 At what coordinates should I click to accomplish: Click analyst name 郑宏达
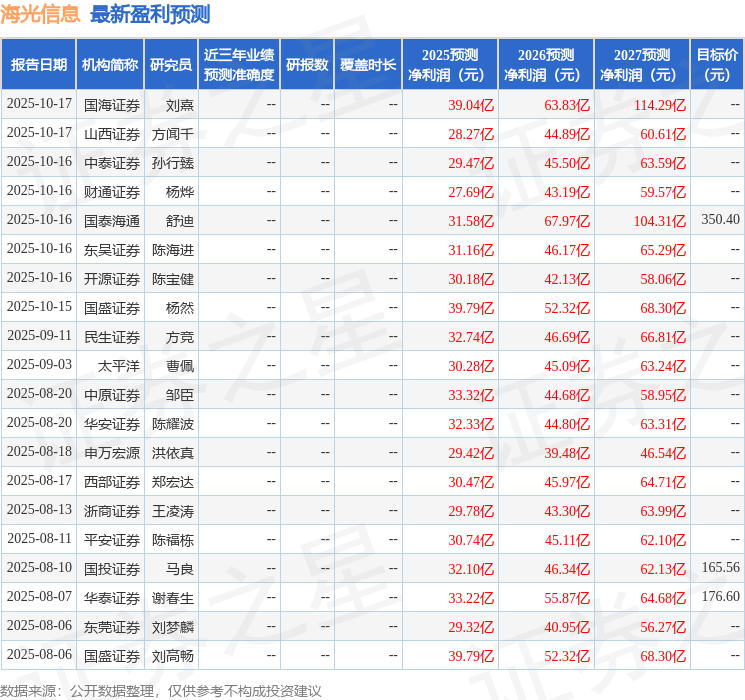click(173, 482)
